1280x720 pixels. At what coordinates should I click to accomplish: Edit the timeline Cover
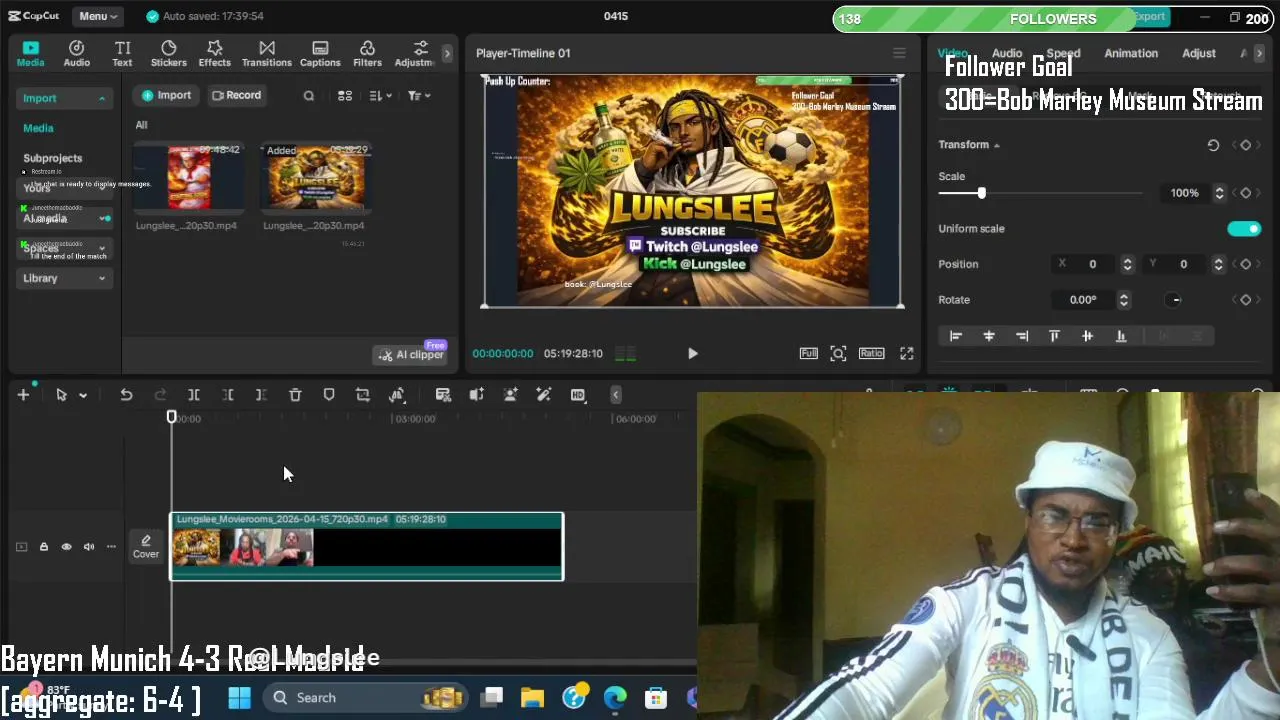(146, 546)
